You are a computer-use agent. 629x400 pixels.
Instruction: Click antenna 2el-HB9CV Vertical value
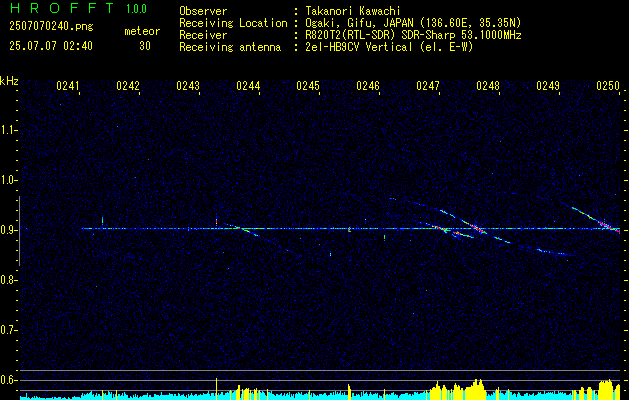(390, 47)
